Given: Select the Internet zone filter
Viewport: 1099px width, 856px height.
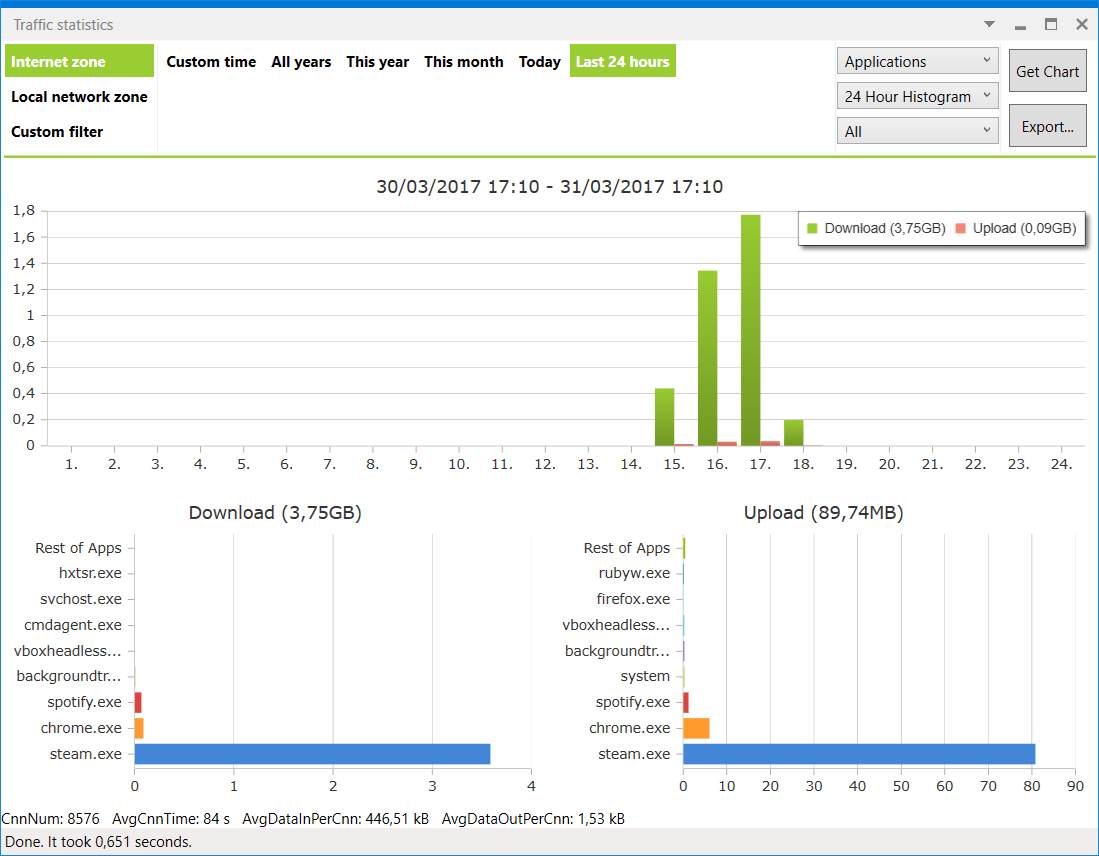Looking at the screenshot, I should tap(79, 61).
